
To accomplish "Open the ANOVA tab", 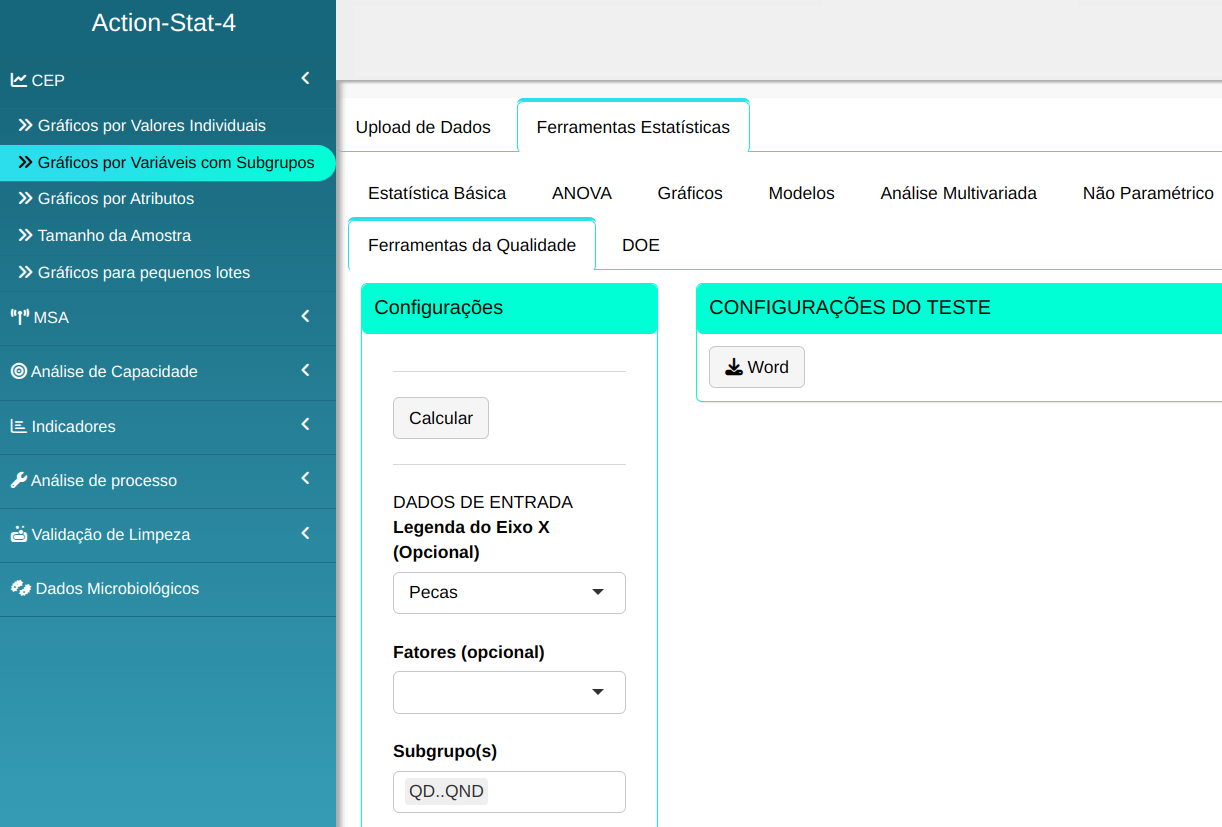I will 581,193.
